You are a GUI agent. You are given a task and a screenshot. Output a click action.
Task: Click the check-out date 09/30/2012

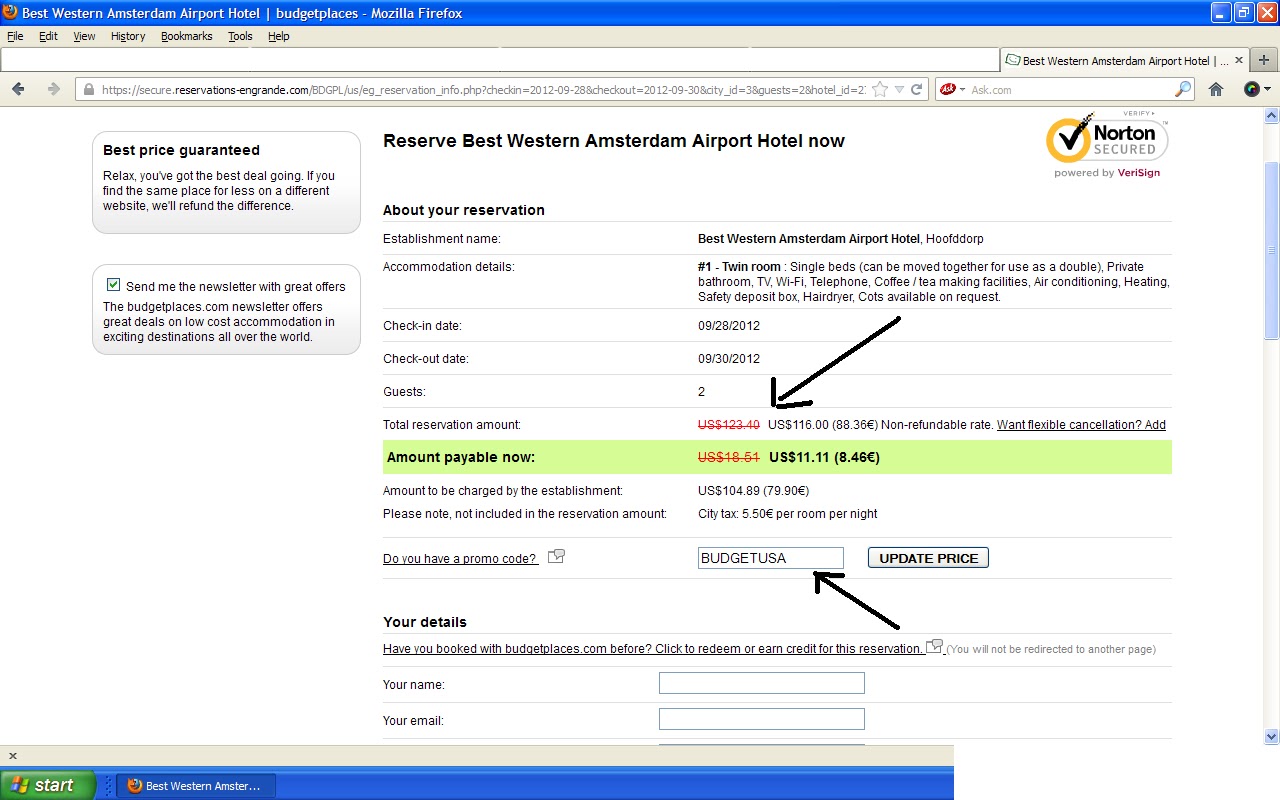coord(729,359)
